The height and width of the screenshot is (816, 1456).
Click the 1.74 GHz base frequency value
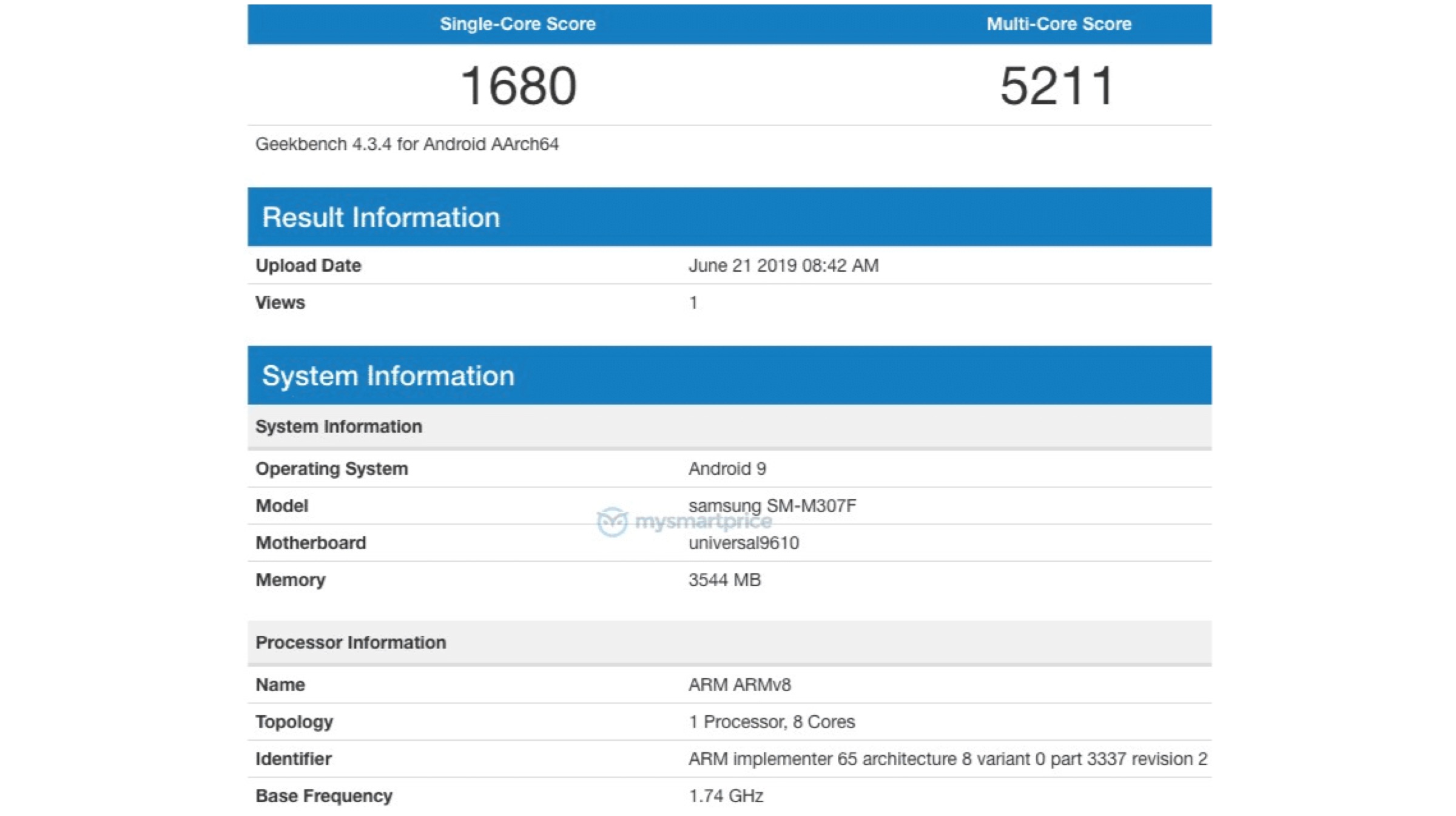[726, 796]
